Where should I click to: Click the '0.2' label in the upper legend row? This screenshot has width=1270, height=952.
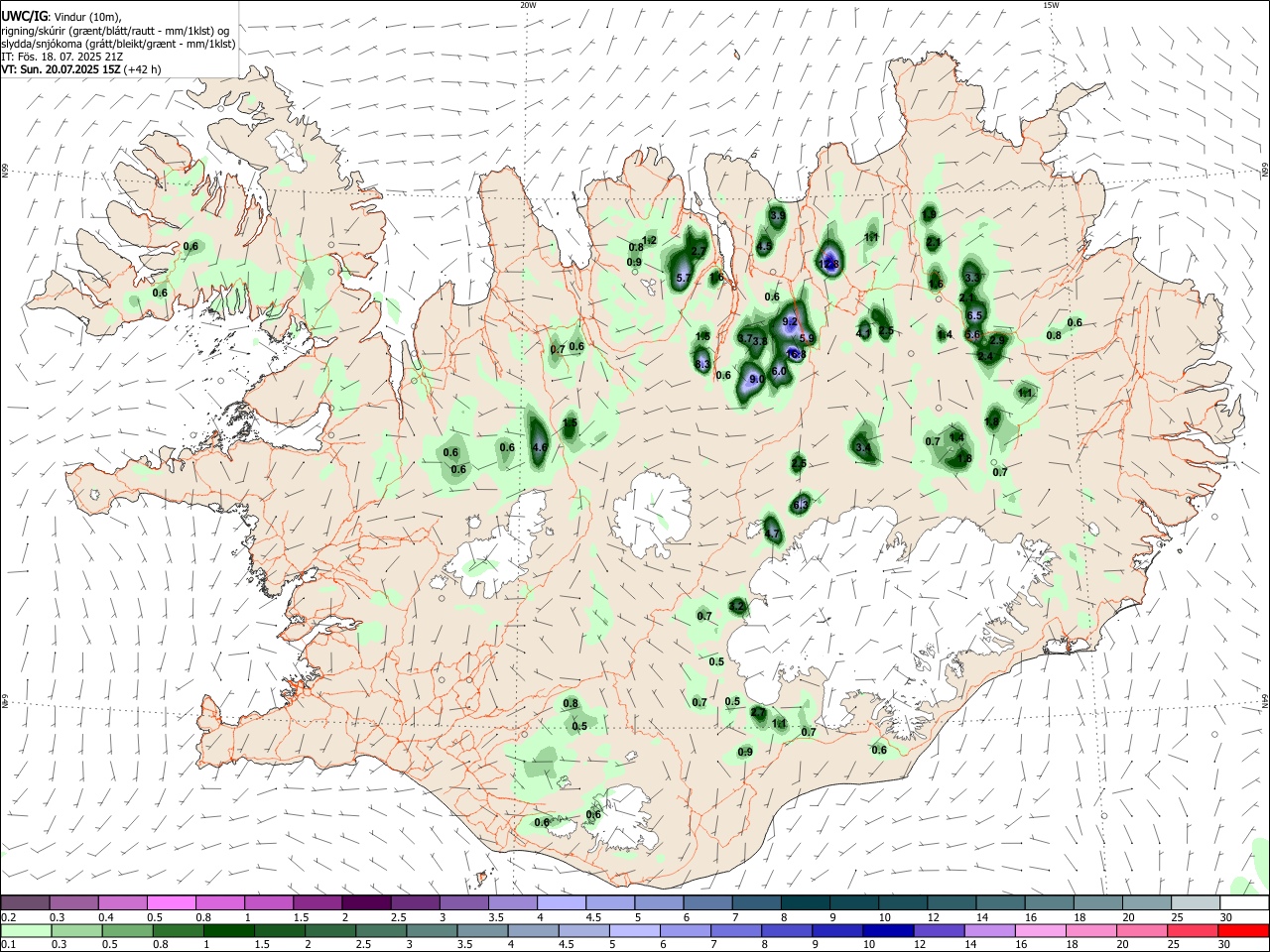click(9, 917)
